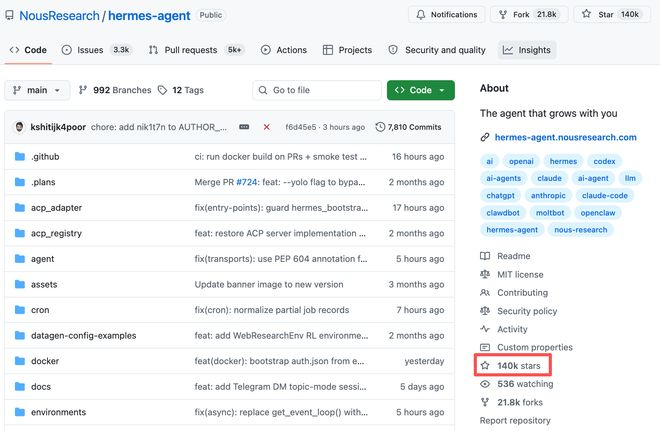The height and width of the screenshot is (431, 660).
Task: Open the .plans folder icon
Action: click(x=20, y=182)
